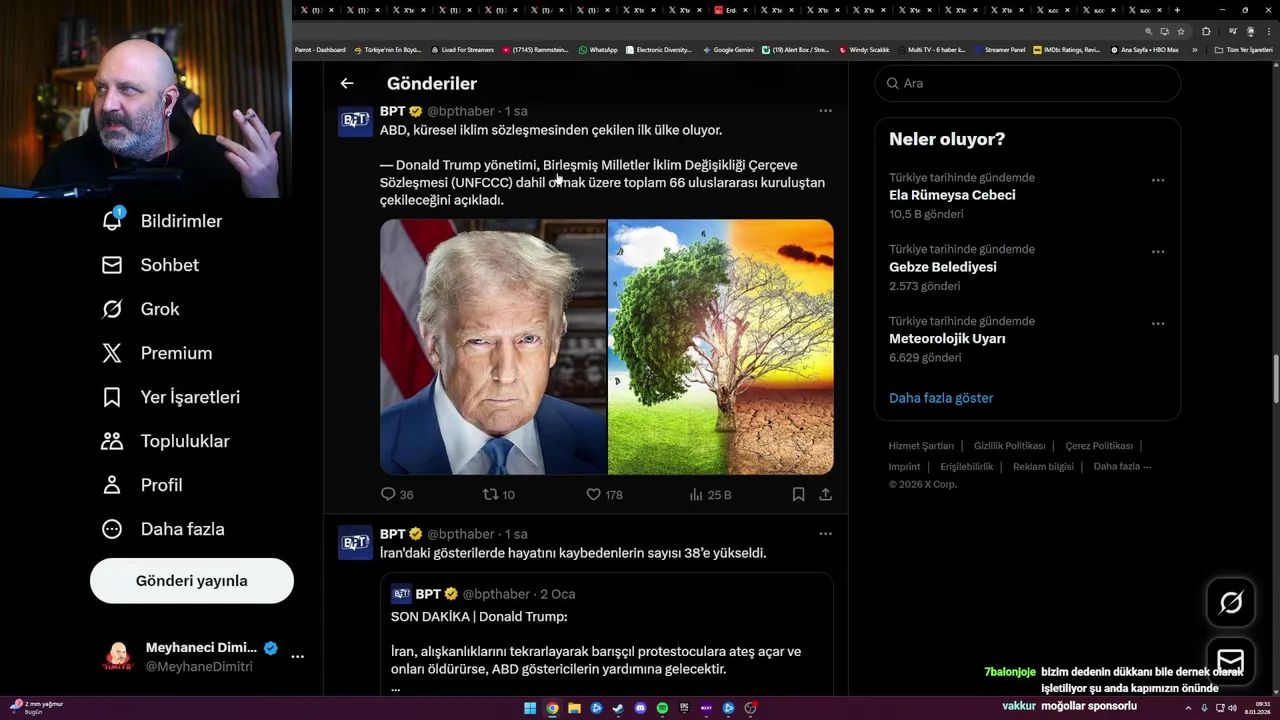Open WhatsApp bookmark
The width and height of the screenshot is (1280, 720).
point(598,50)
